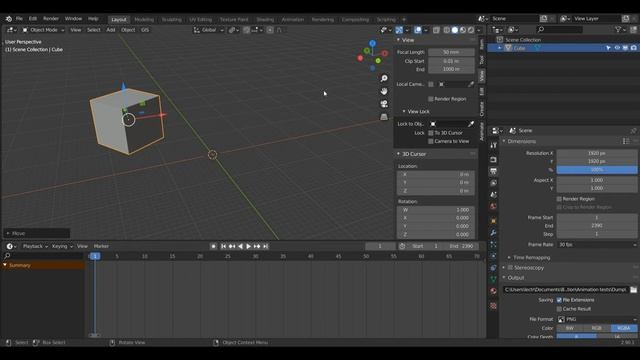Open the World properties tab icon
Image resolution: width=640 pixels, height=360 pixels.
[x=493, y=207]
